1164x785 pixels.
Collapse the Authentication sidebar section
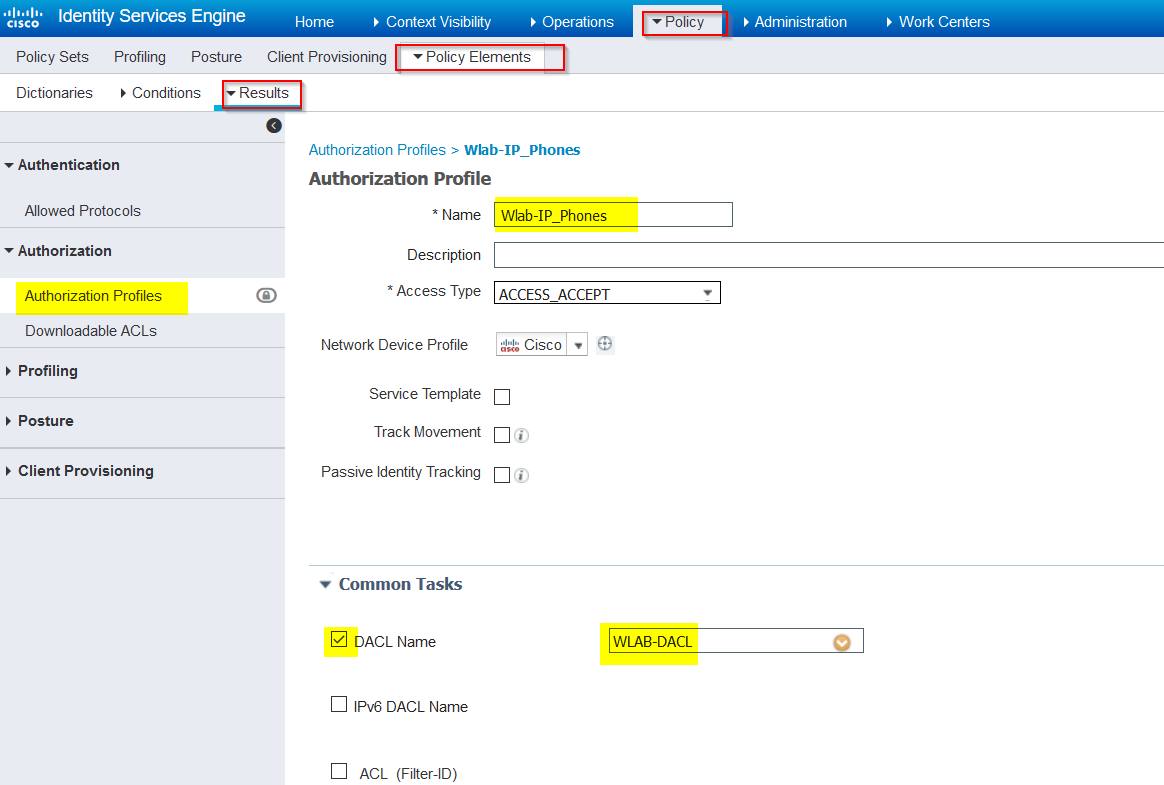[9, 166]
